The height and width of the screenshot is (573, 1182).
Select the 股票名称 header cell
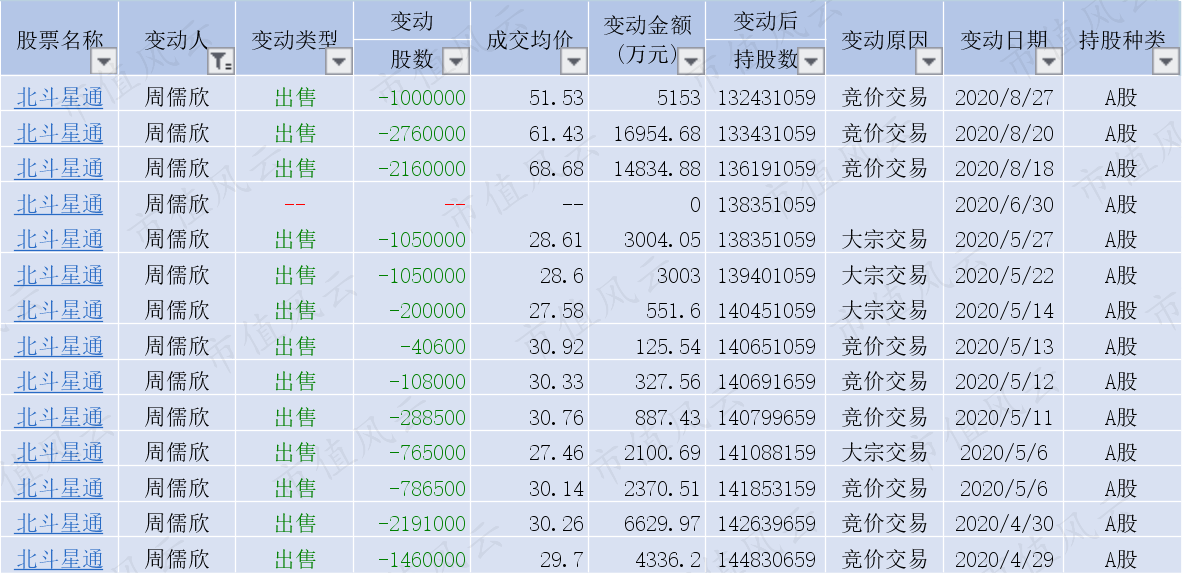pos(60,38)
